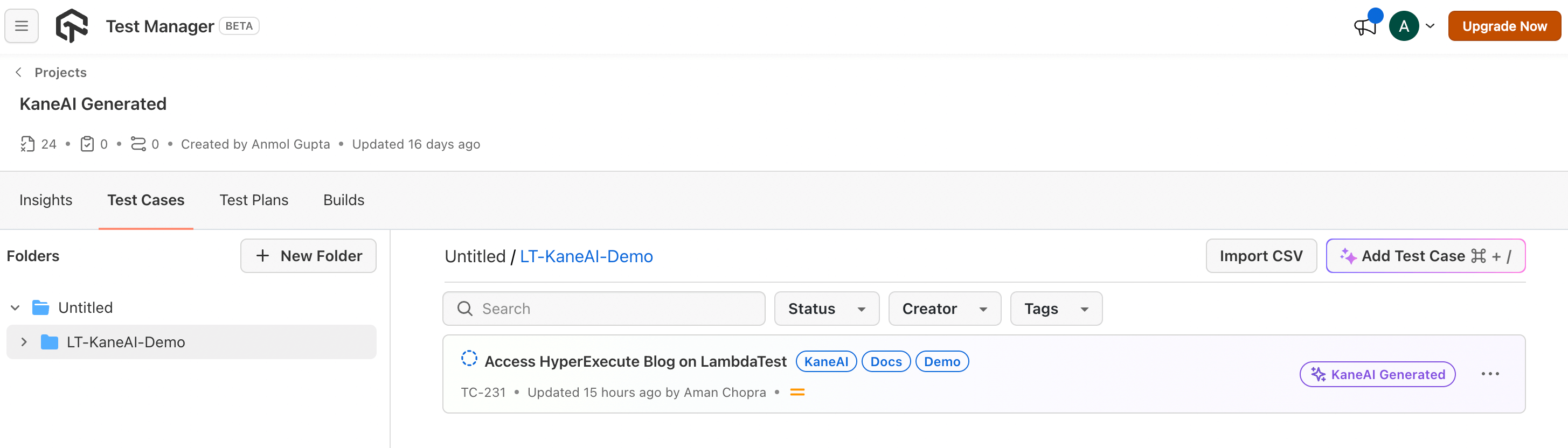The width and height of the screenshot is (1568, 448).
Task: Open the hamburger navigation menu
Action: click(x=22, y=26)
